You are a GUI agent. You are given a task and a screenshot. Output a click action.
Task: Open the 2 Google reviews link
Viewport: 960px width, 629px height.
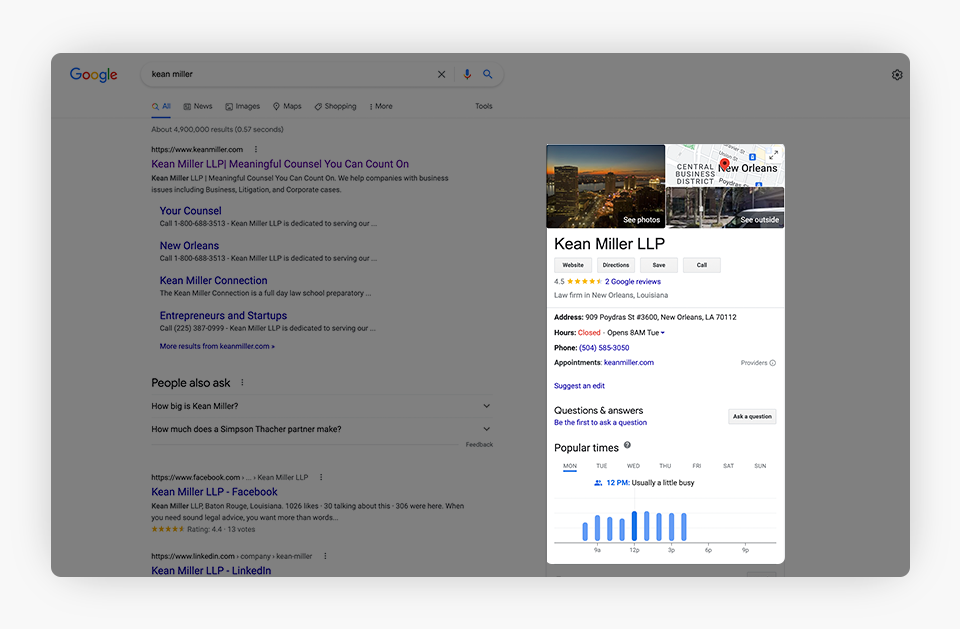click(633, 282)
